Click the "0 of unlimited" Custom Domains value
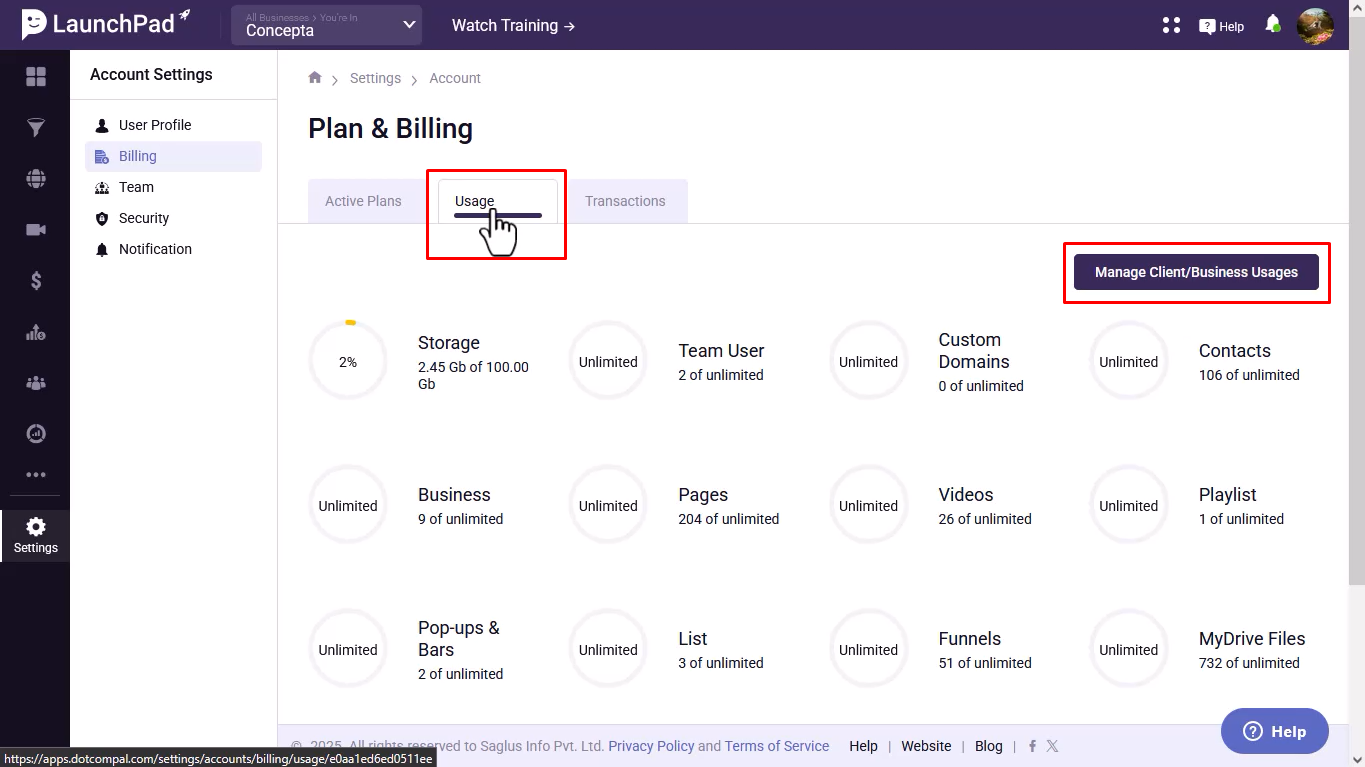The image size is (1365, 767). click(981, 386)
